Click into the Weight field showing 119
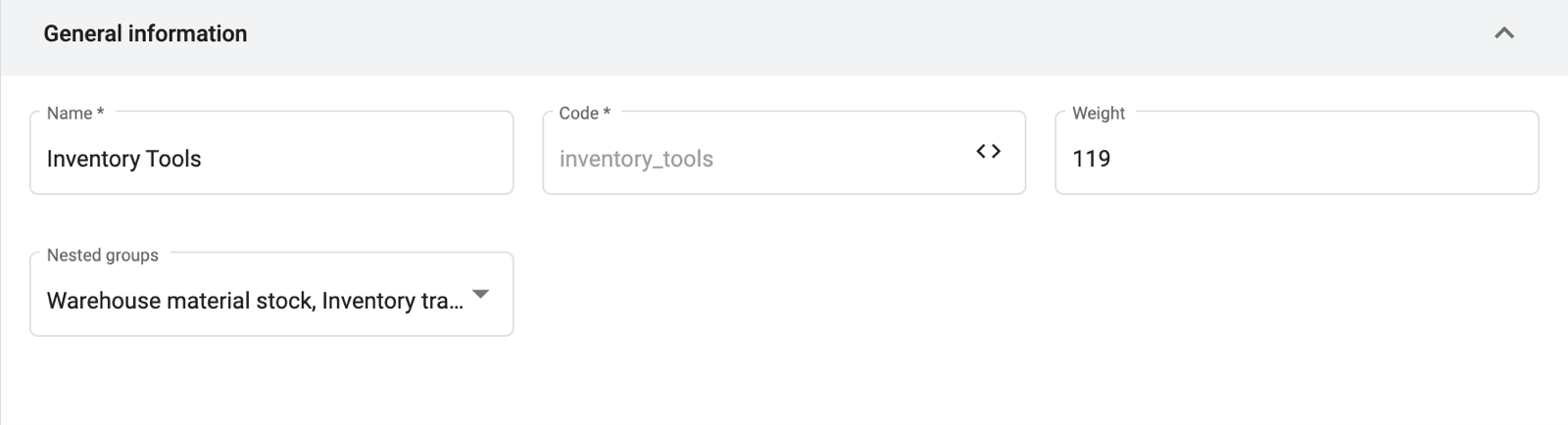The width and height of the screenshot is (1568, 425). 1297,153
